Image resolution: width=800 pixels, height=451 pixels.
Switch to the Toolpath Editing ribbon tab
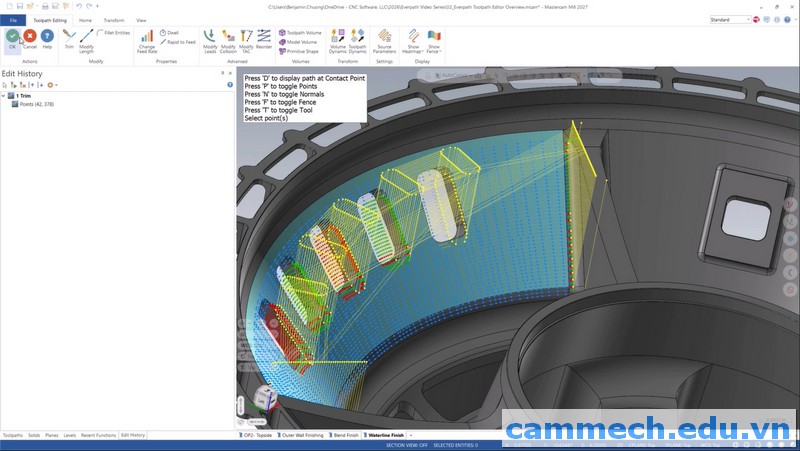point(50,20)
